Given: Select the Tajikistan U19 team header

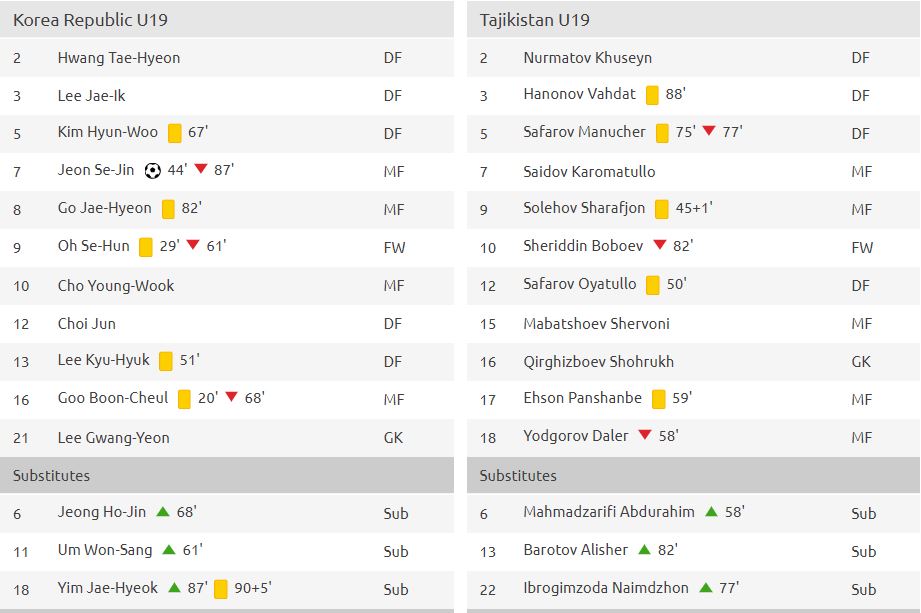Looking at the screenshot, I should (x=693, y=19).
